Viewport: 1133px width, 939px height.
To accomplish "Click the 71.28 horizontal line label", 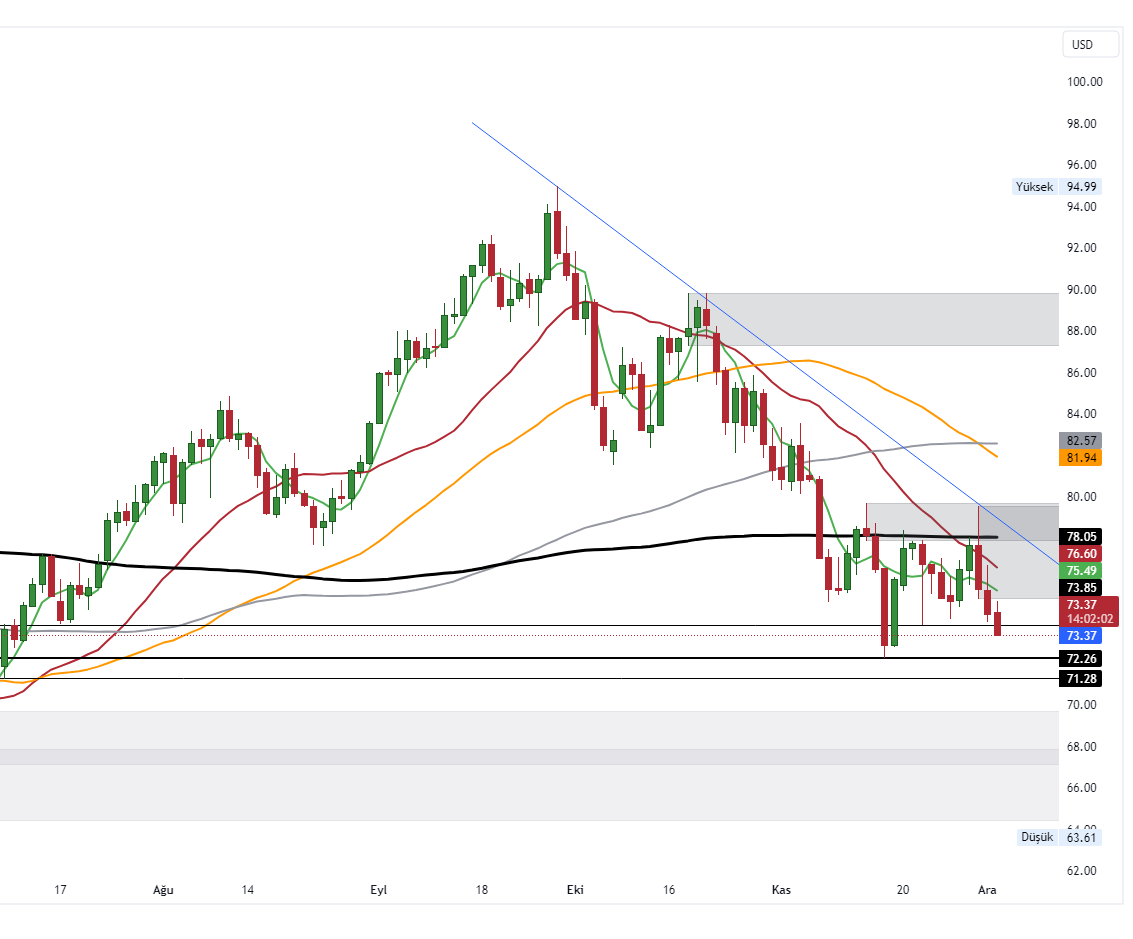I will (1082, 679).
